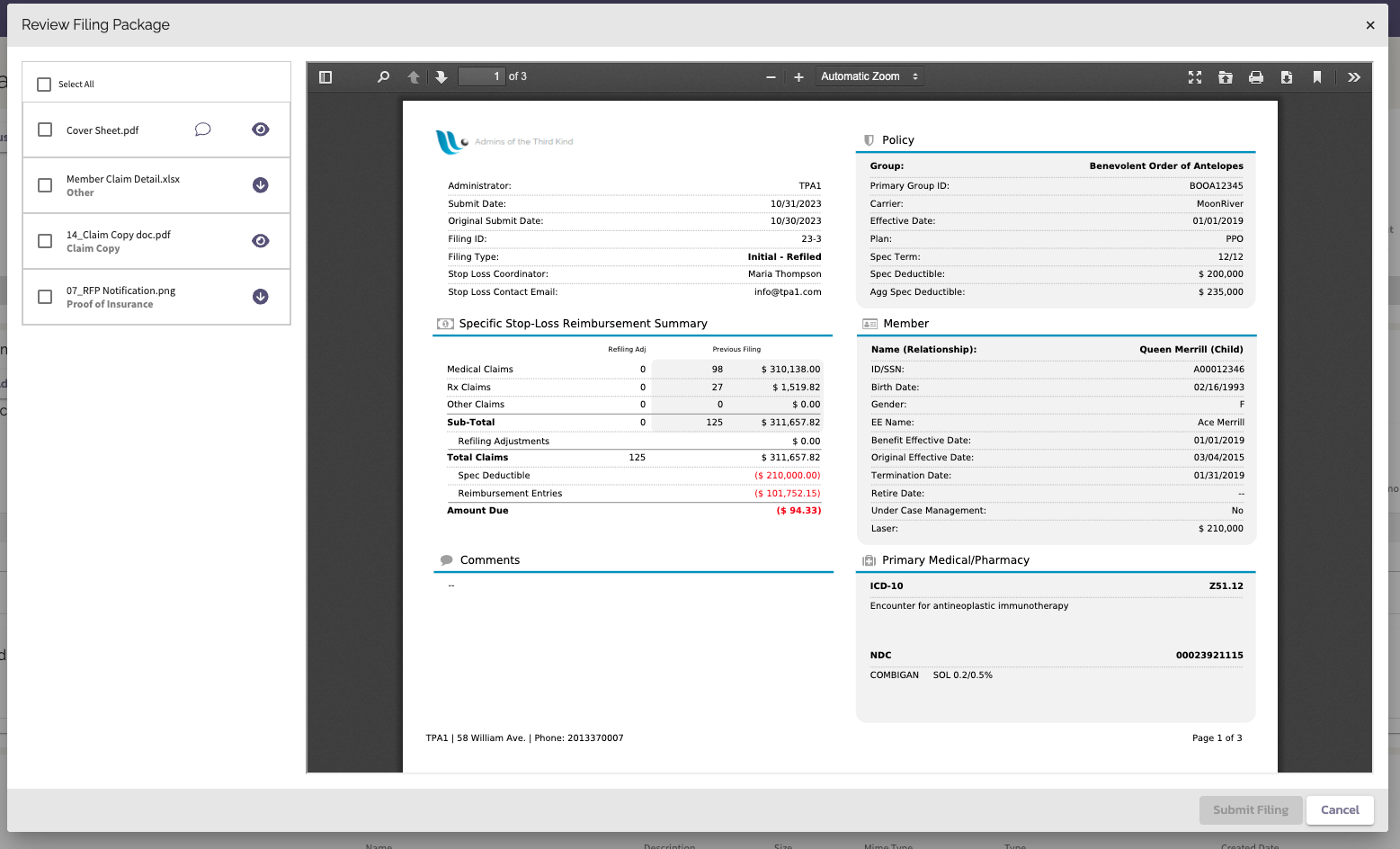Go to the next page

pos(441,76)
